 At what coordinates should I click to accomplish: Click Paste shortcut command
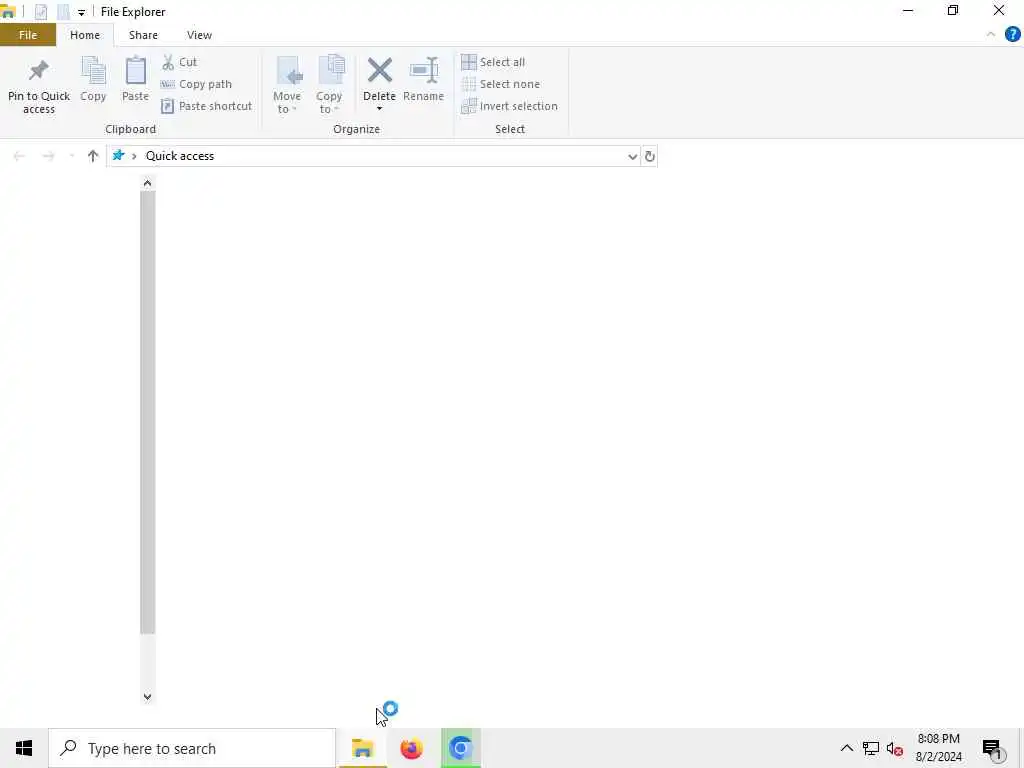[x=206, y=106]
